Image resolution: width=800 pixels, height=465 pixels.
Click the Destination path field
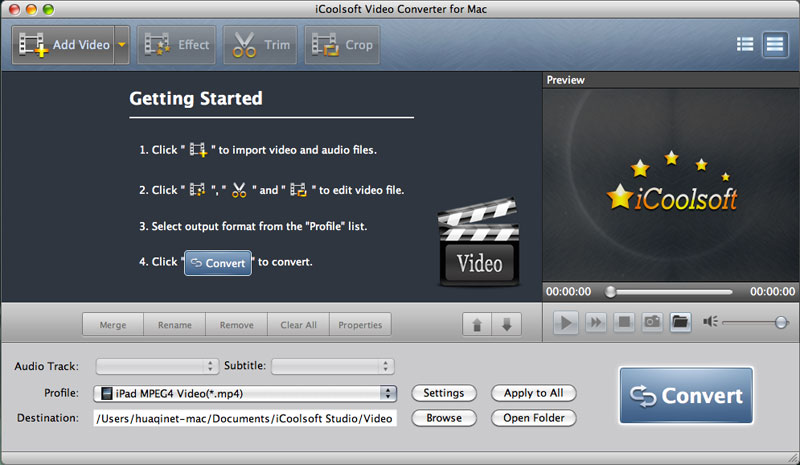[x=245, y=418]
